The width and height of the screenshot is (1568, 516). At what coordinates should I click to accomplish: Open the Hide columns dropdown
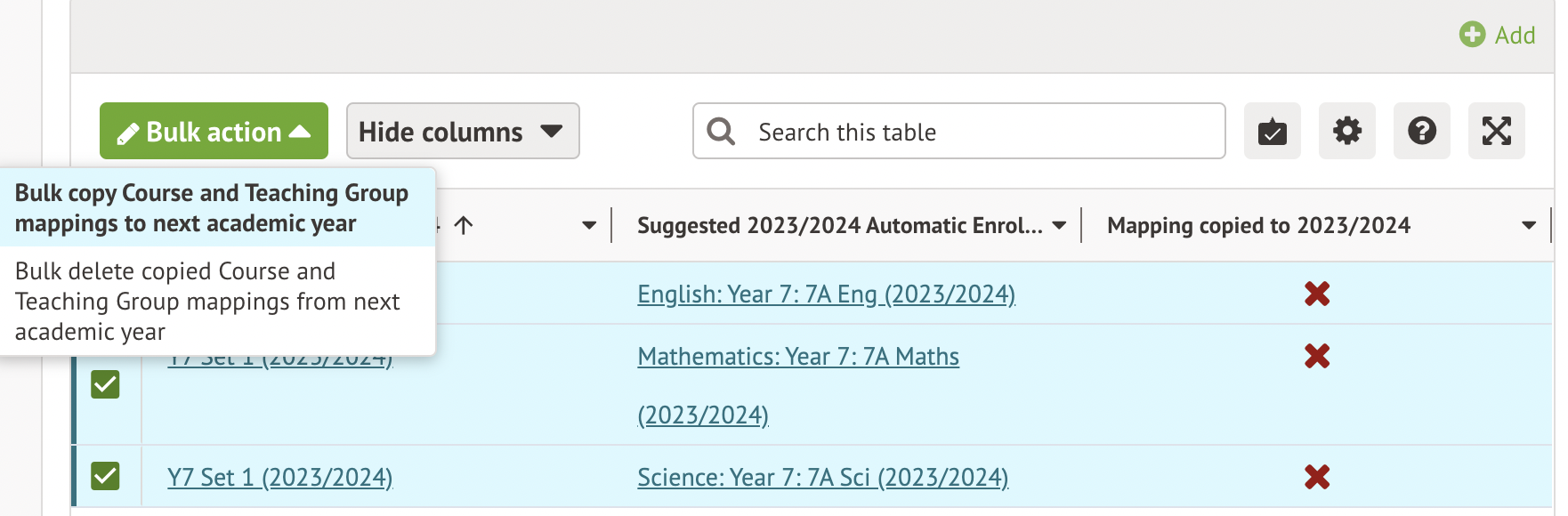pyautogui.click(x=462, y=132)
